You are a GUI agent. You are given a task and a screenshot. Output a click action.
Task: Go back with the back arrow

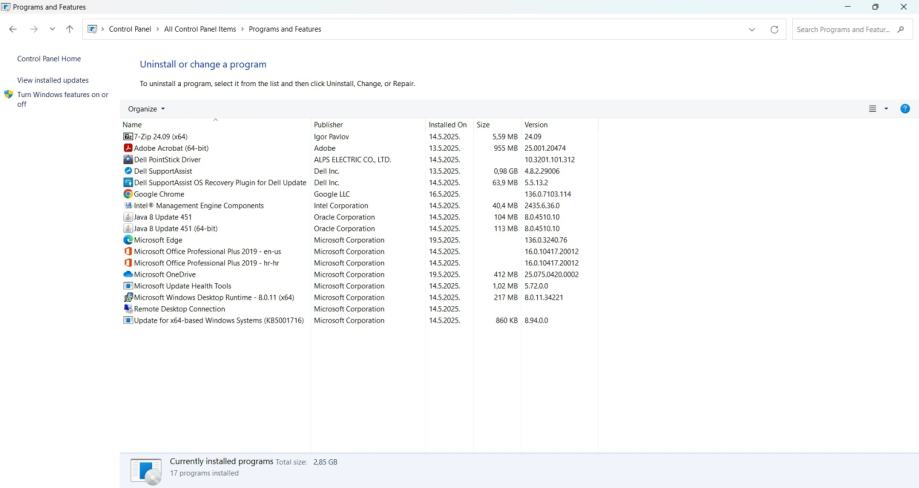pos(13,29)
